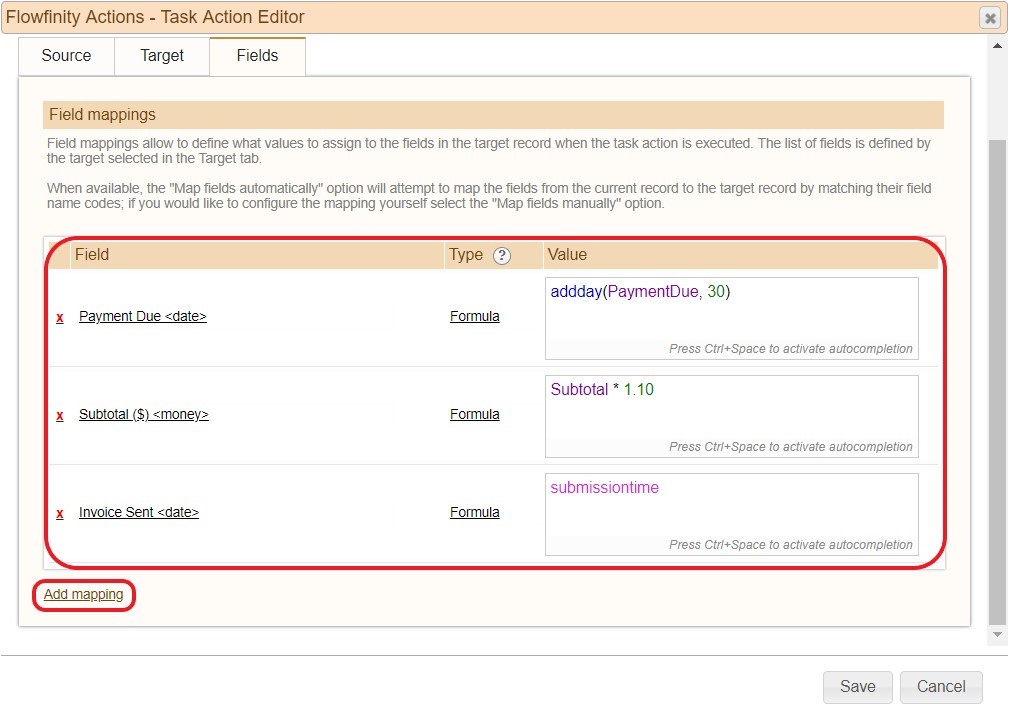Change the Invoice Sent Formula type

[x=475, y=513]
